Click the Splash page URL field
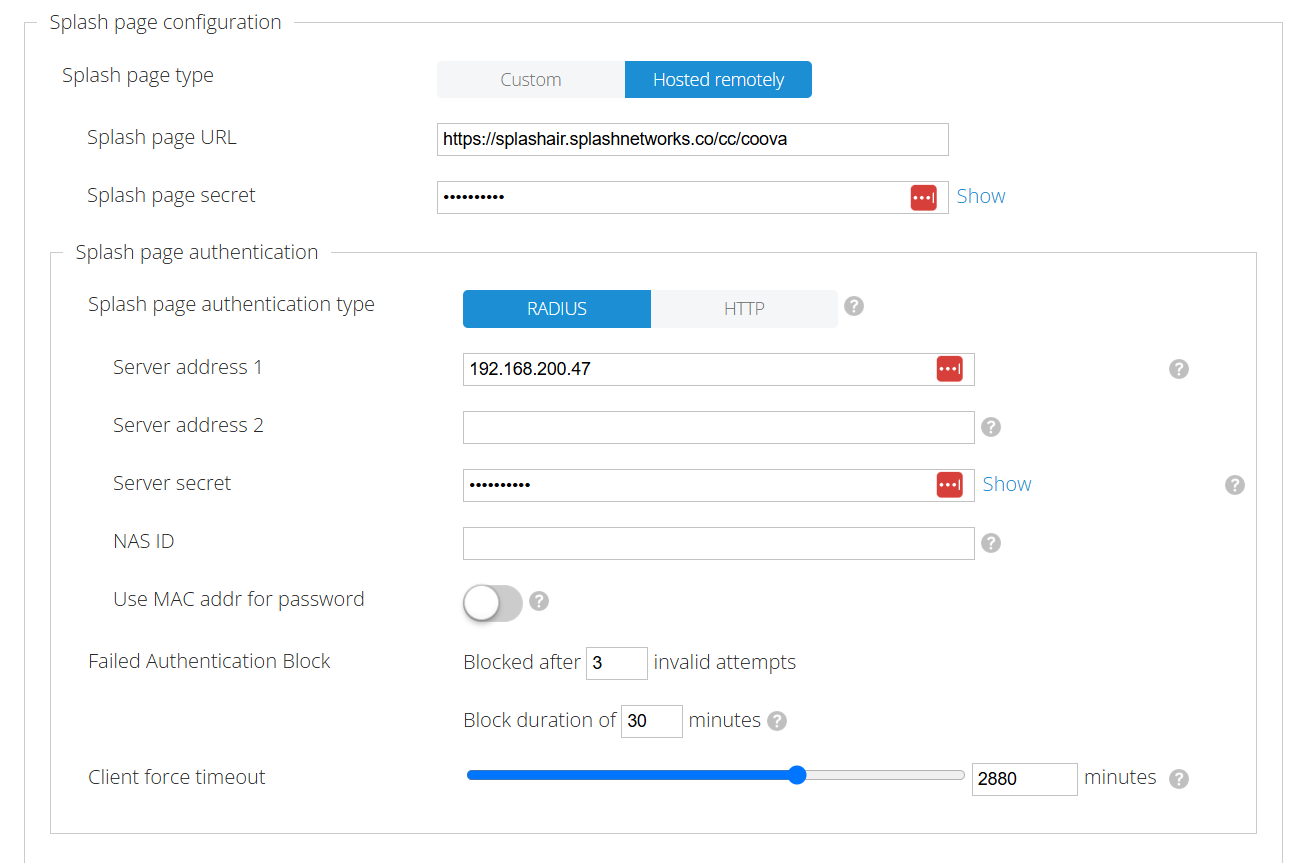The image size is (1304, 863). (692, 140)
